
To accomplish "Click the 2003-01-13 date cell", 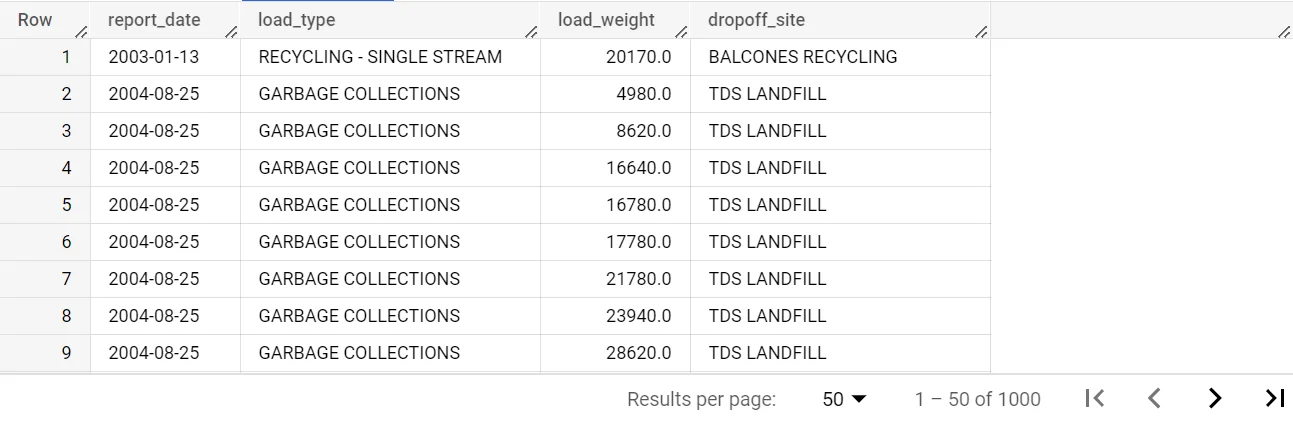I will (153, 57).
